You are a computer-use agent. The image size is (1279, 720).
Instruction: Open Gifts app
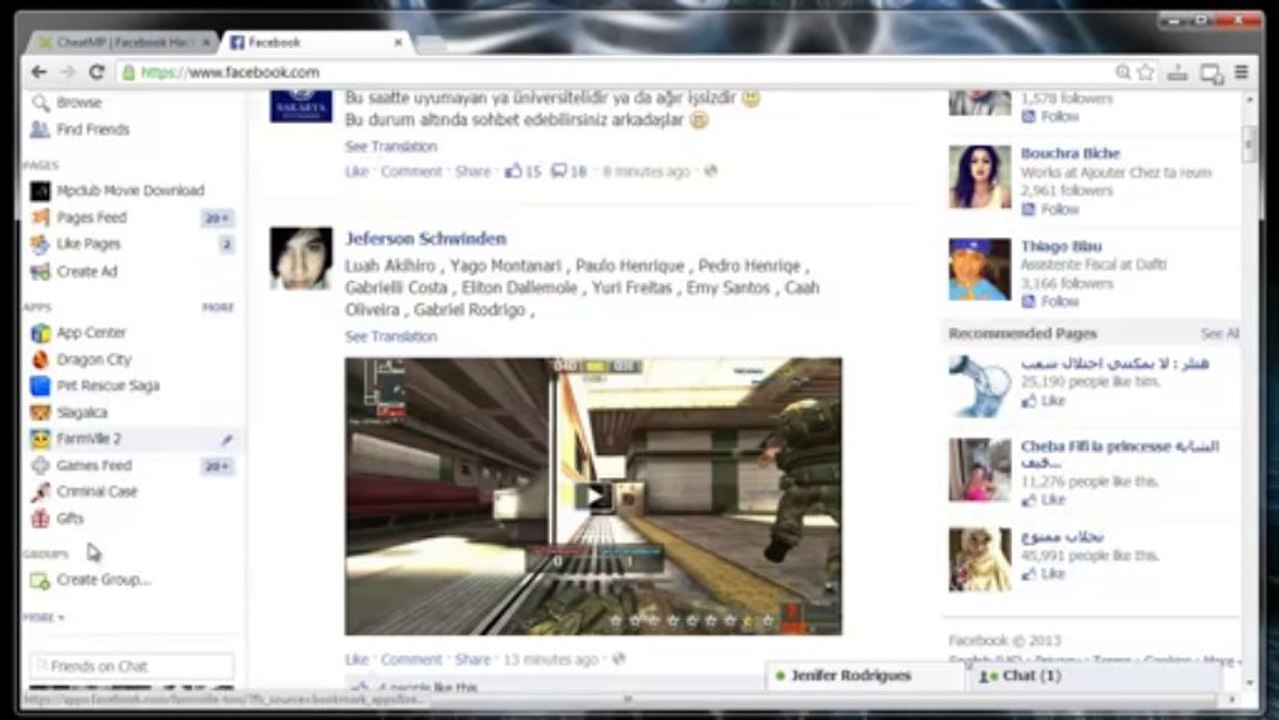coord(70,518)
